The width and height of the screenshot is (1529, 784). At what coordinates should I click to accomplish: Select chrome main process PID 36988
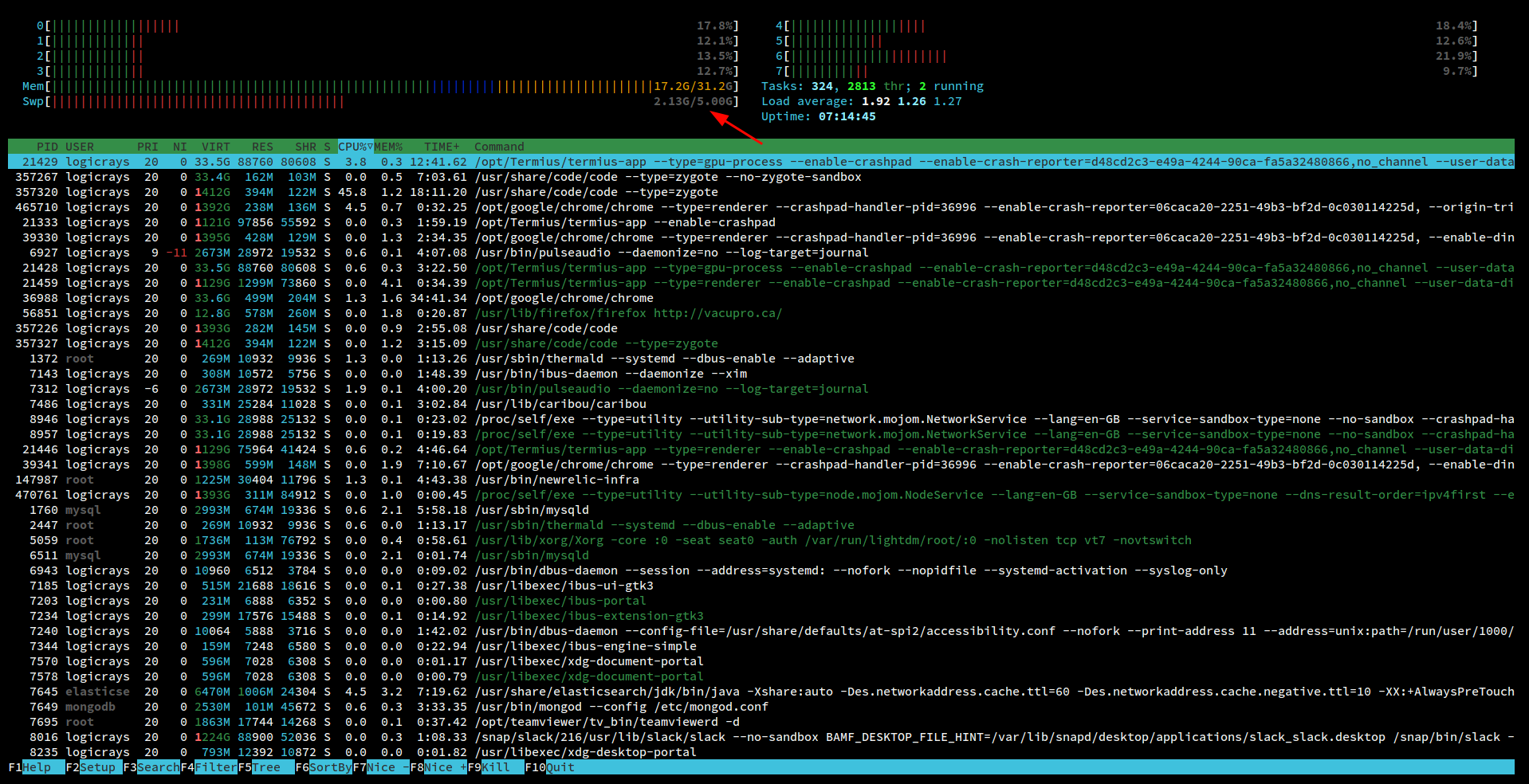(761, 298)
